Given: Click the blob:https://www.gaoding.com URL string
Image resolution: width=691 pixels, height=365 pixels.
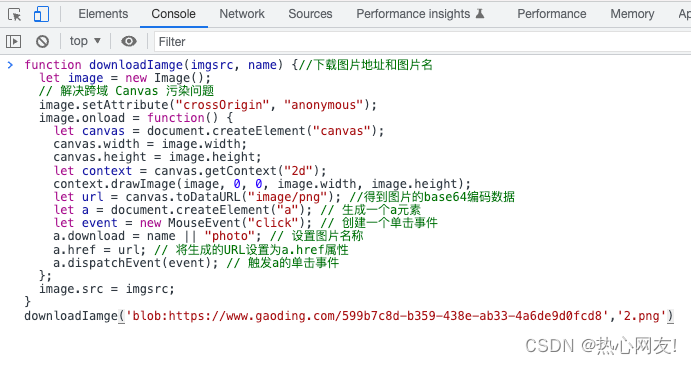Looking at the screenshot, I should 368,316.
